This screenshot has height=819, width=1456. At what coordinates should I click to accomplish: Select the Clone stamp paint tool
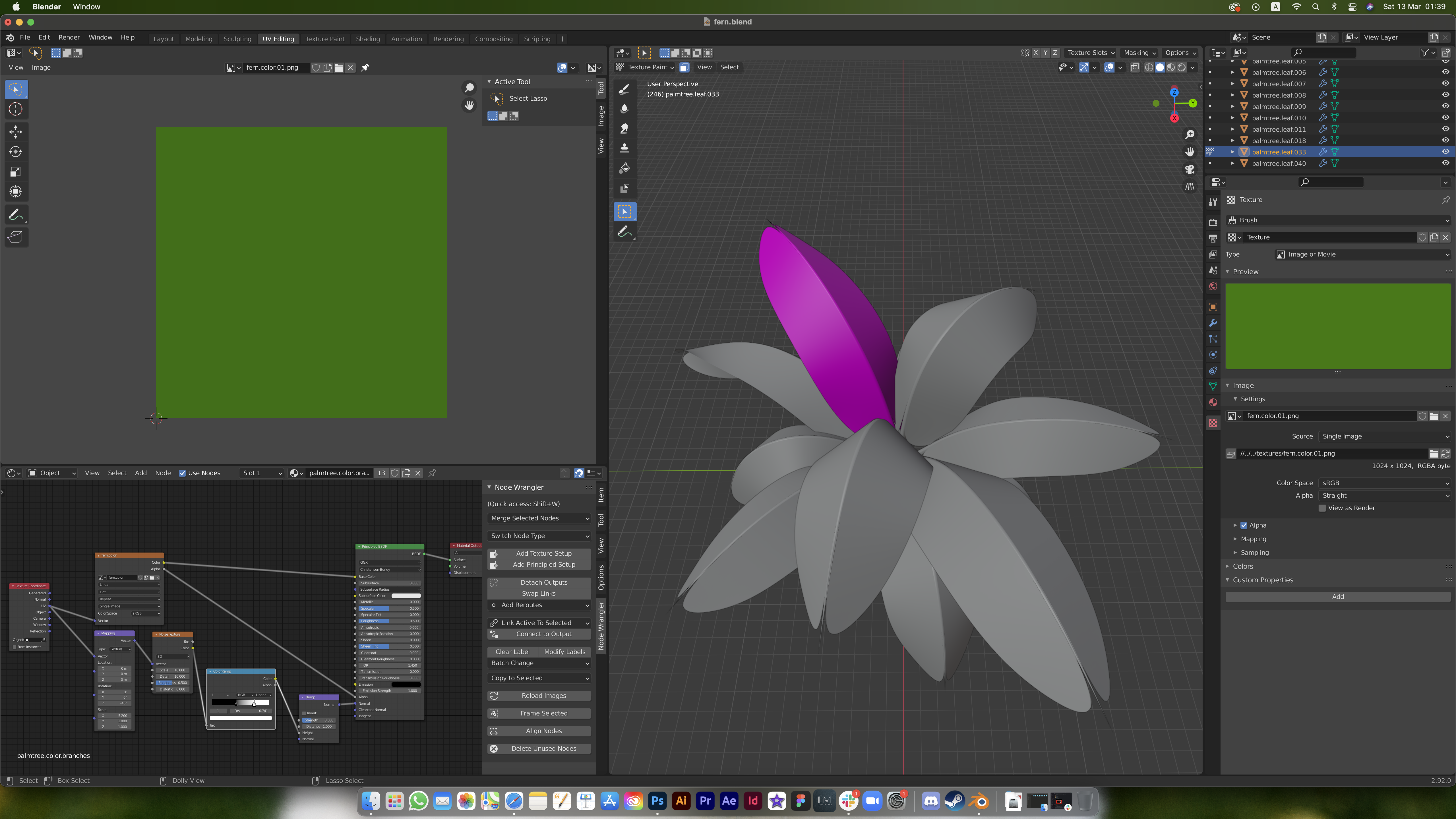click(x=624, y=148)
